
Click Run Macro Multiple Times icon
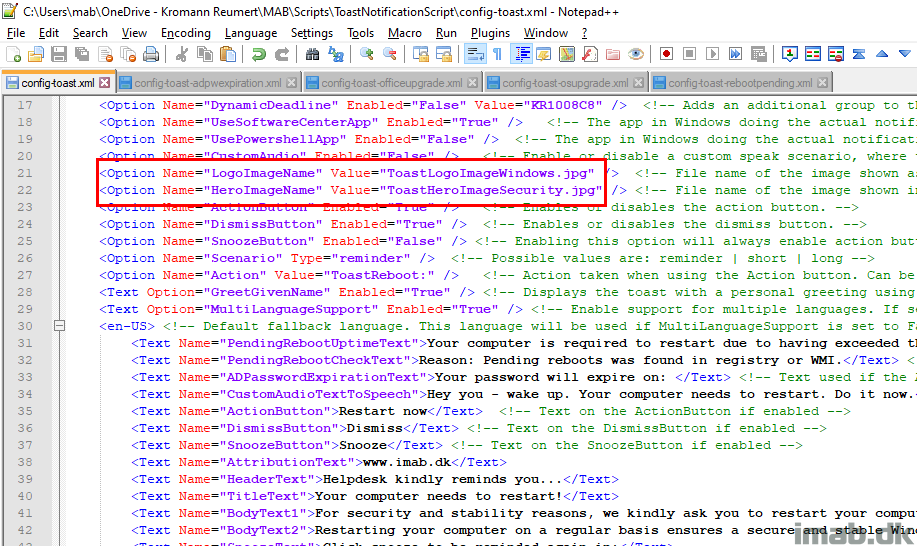tap(736, 54)
